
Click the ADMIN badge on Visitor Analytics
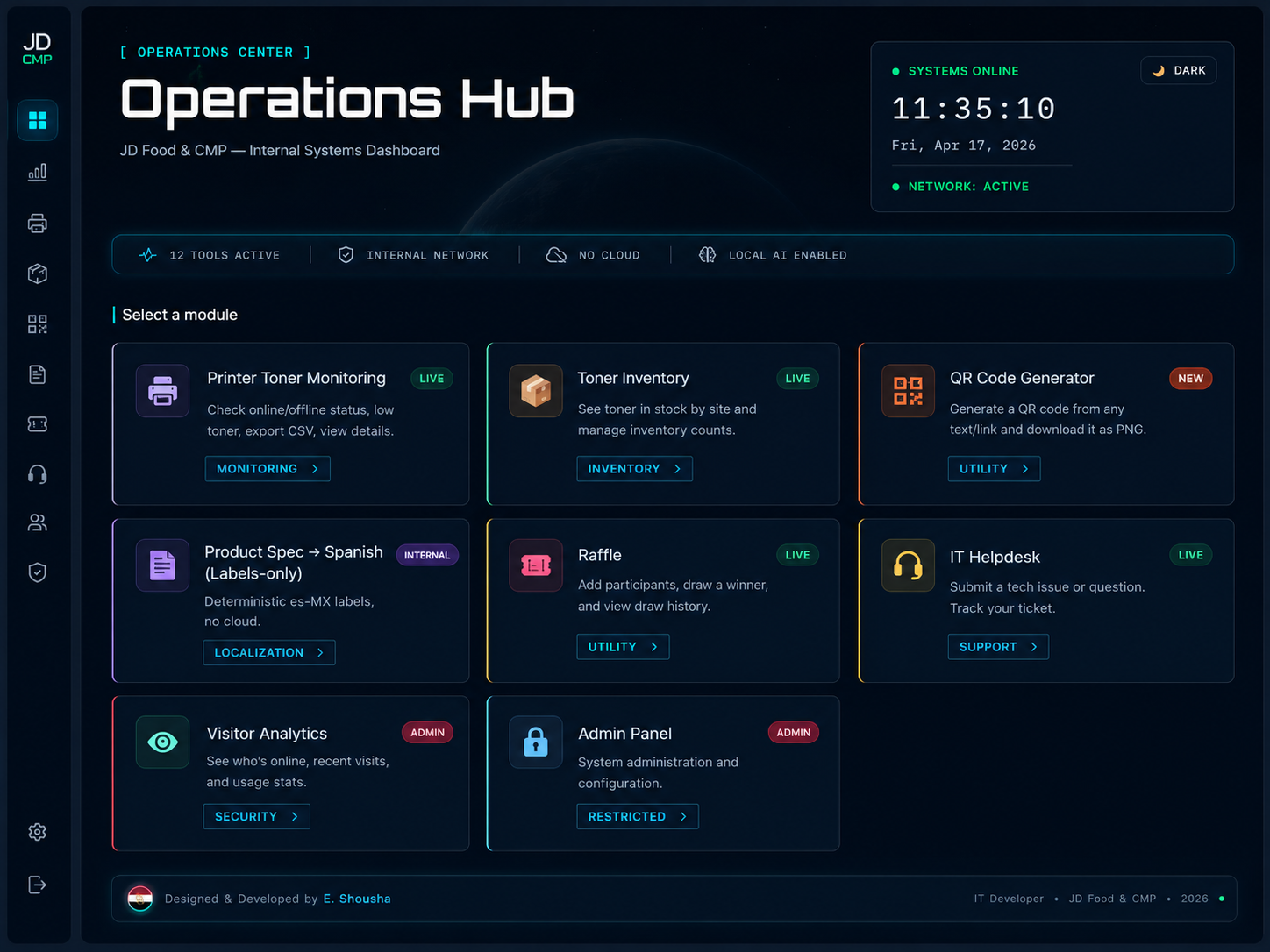427,733
